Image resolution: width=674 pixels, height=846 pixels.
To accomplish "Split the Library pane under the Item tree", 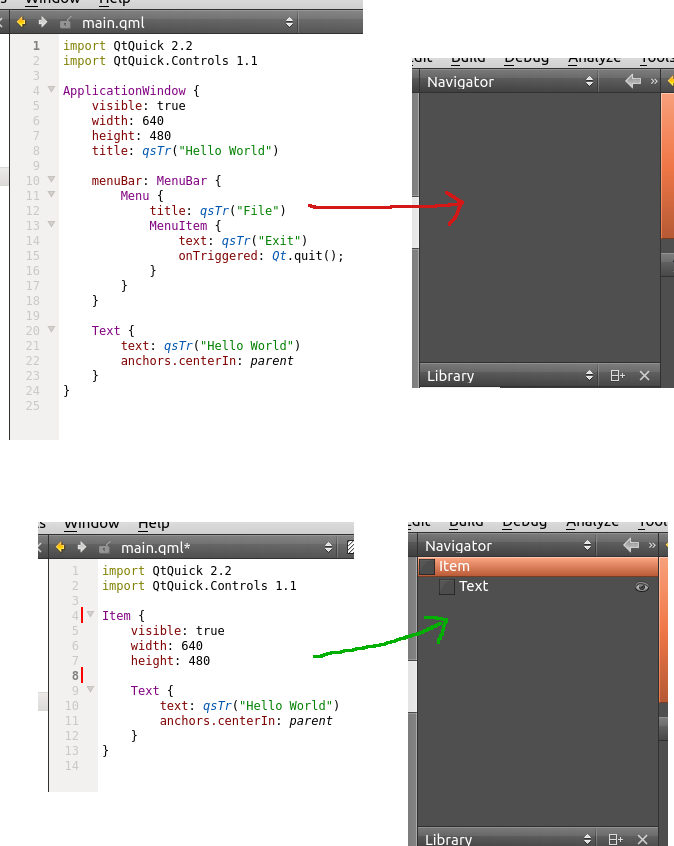I will [617, 839].
